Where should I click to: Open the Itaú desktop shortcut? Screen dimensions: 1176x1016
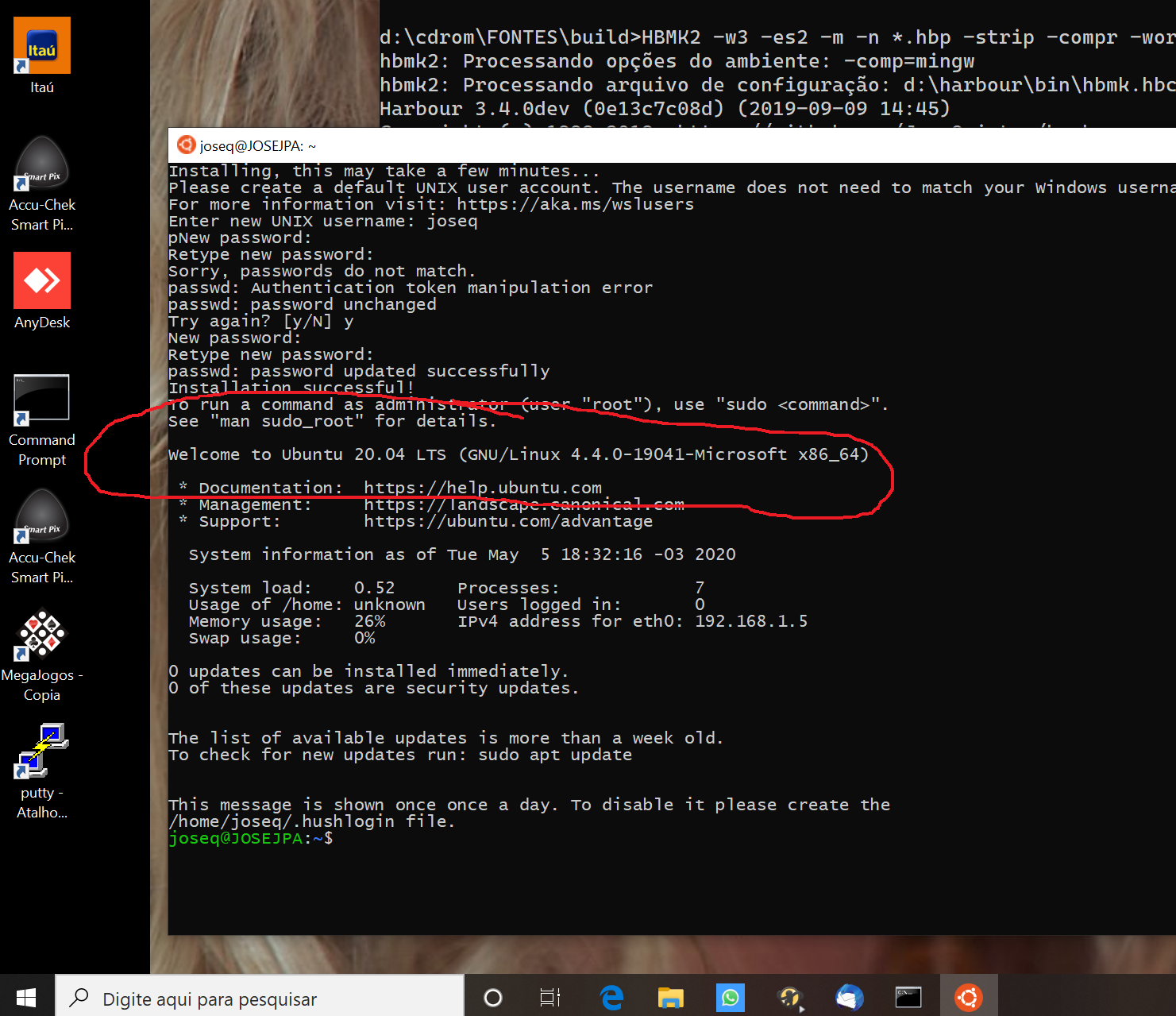[x=42, y=56]
